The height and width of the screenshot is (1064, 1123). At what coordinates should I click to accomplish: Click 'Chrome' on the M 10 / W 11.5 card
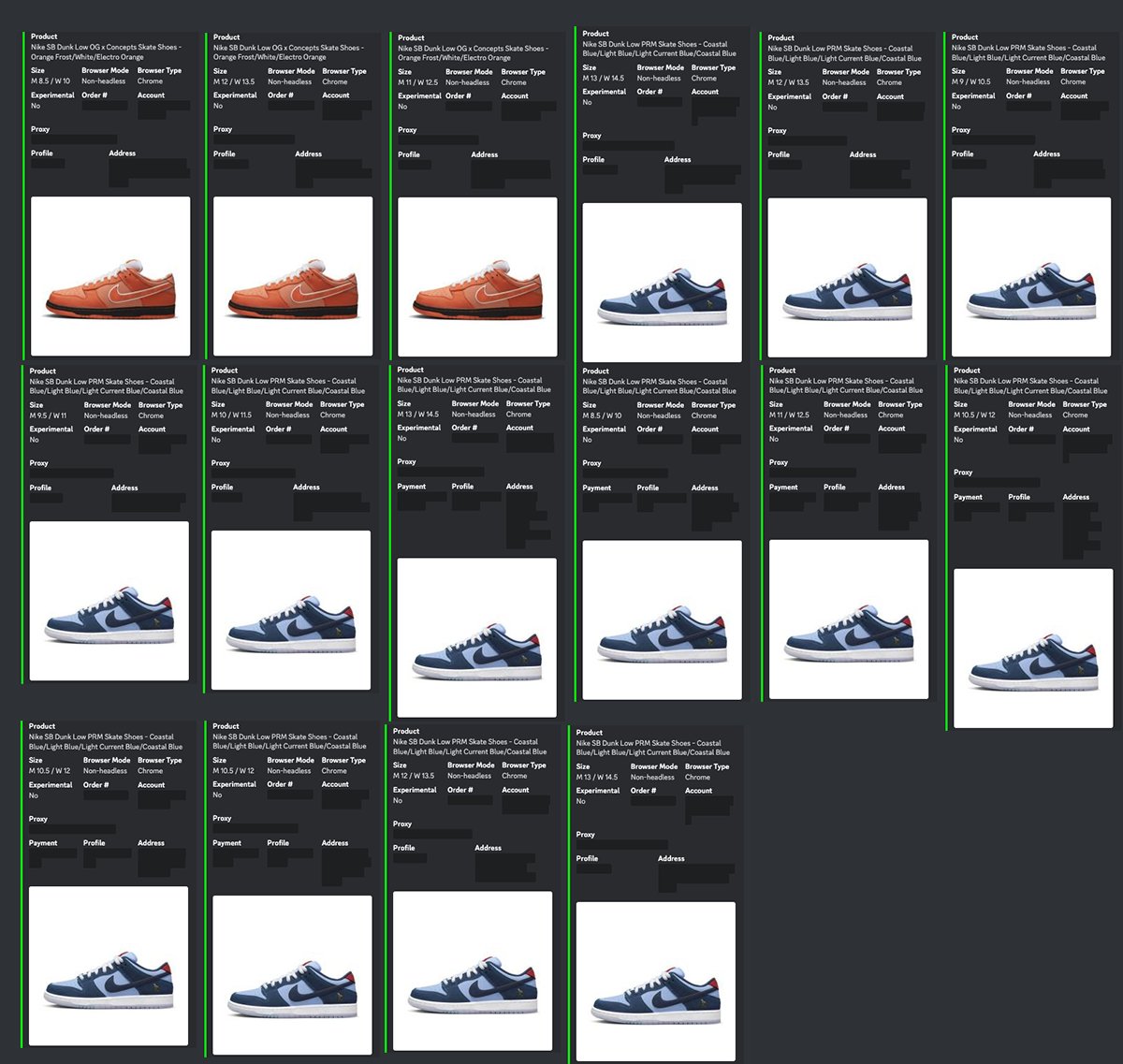click(x=332, y=415)
